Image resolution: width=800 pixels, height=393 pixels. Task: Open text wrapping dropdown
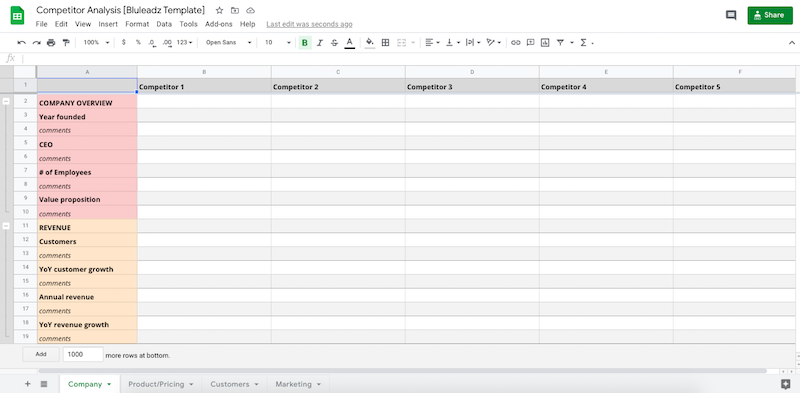click(x=473, y=43)
